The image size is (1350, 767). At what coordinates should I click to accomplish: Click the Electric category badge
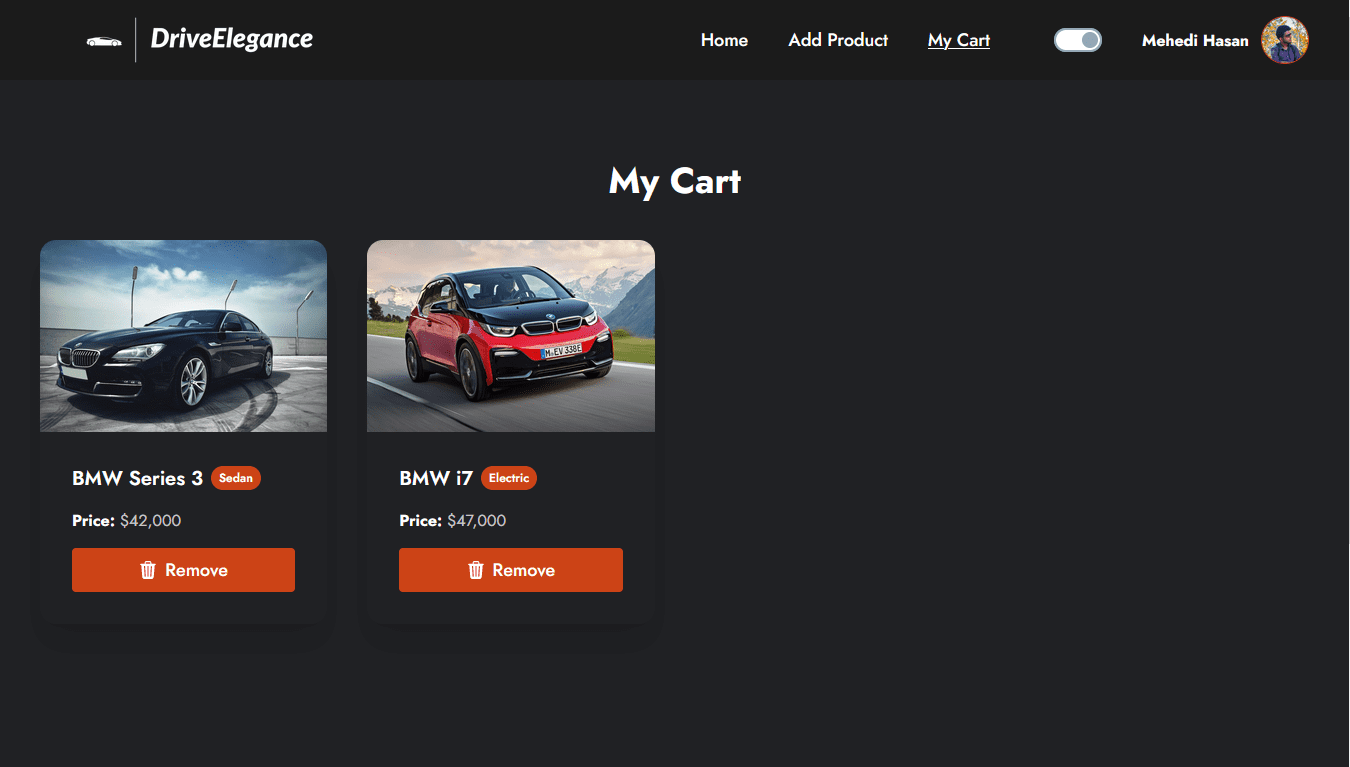[x=509, y=478]
